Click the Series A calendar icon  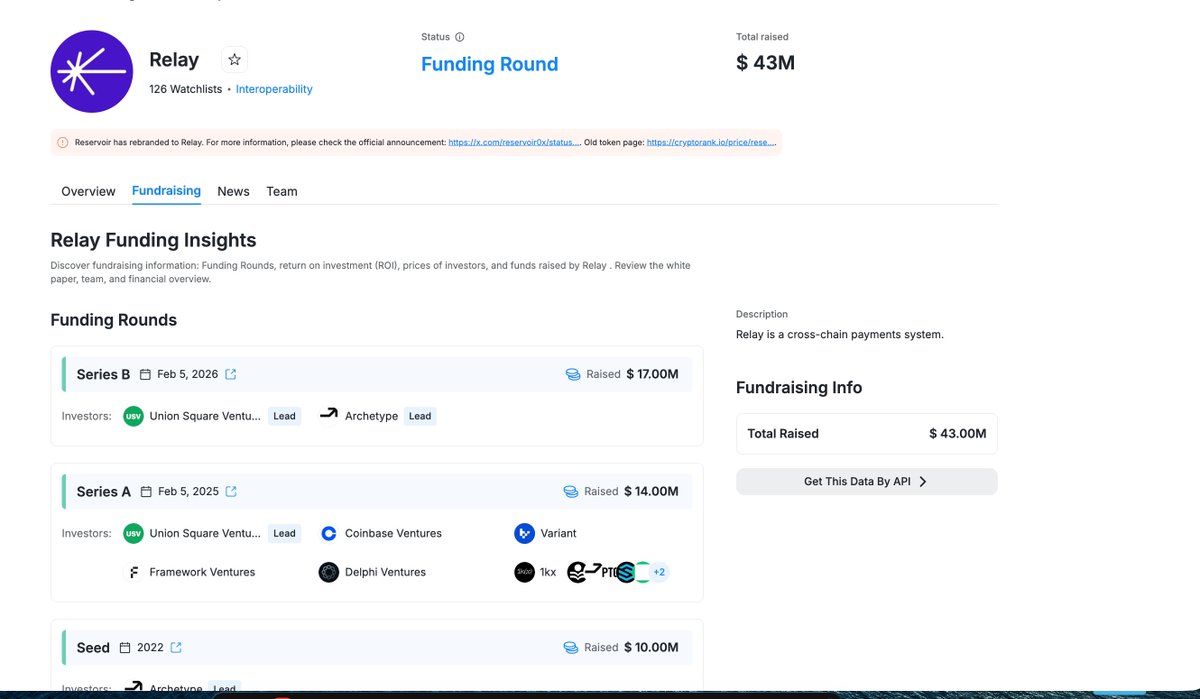click(146, 492)
